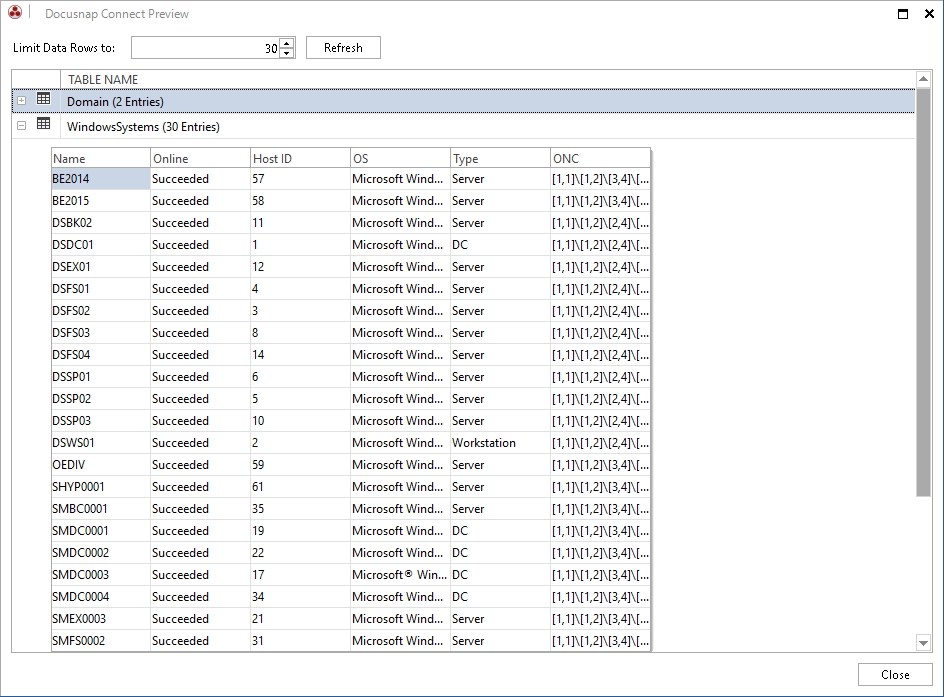
Task: Click the Close button at the bottom
Action: pyautogui.click(x=895, y=675)
